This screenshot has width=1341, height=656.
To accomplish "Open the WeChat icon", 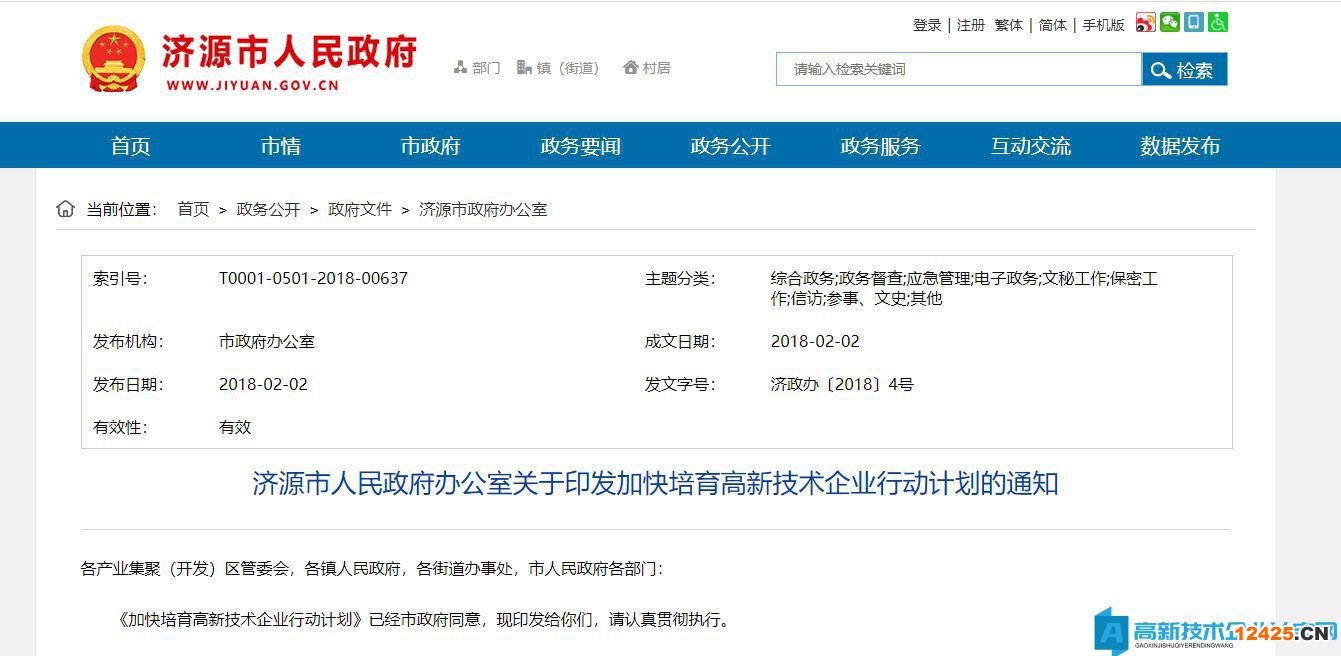I will click(1170, 23).
